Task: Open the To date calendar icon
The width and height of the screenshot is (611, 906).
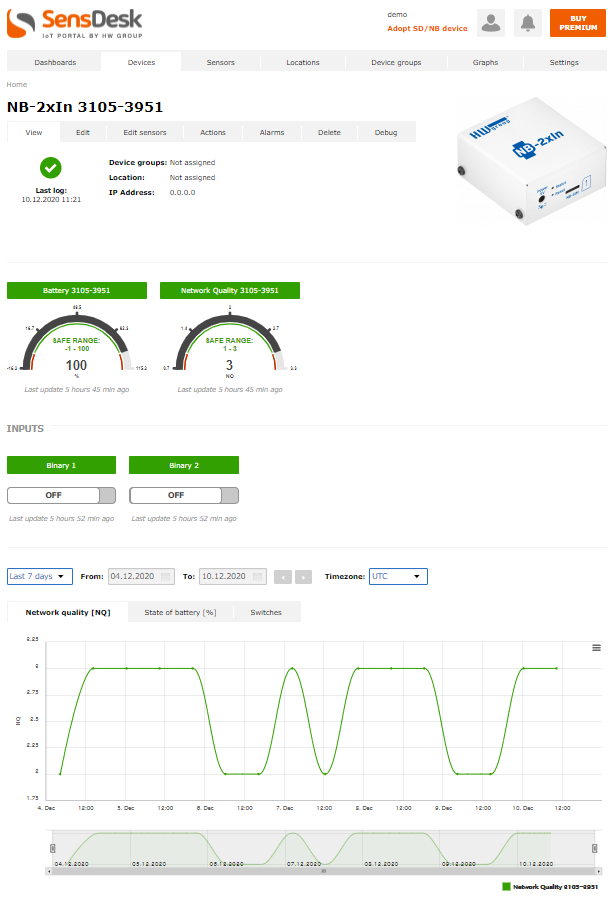Action: click(258, 576)
